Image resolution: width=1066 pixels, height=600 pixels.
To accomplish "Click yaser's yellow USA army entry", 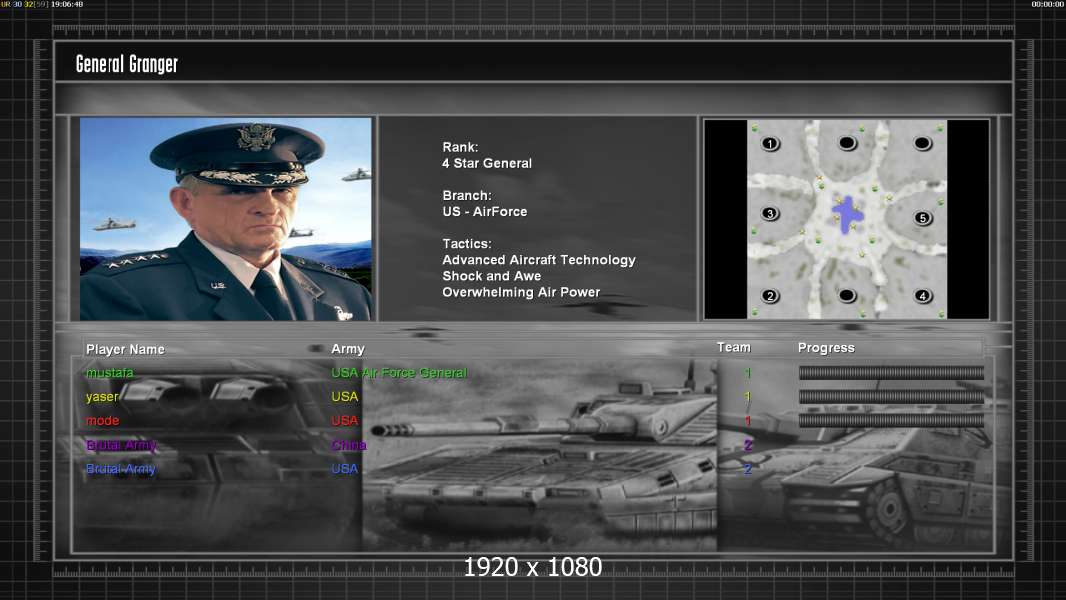I will tap(345, 396).
